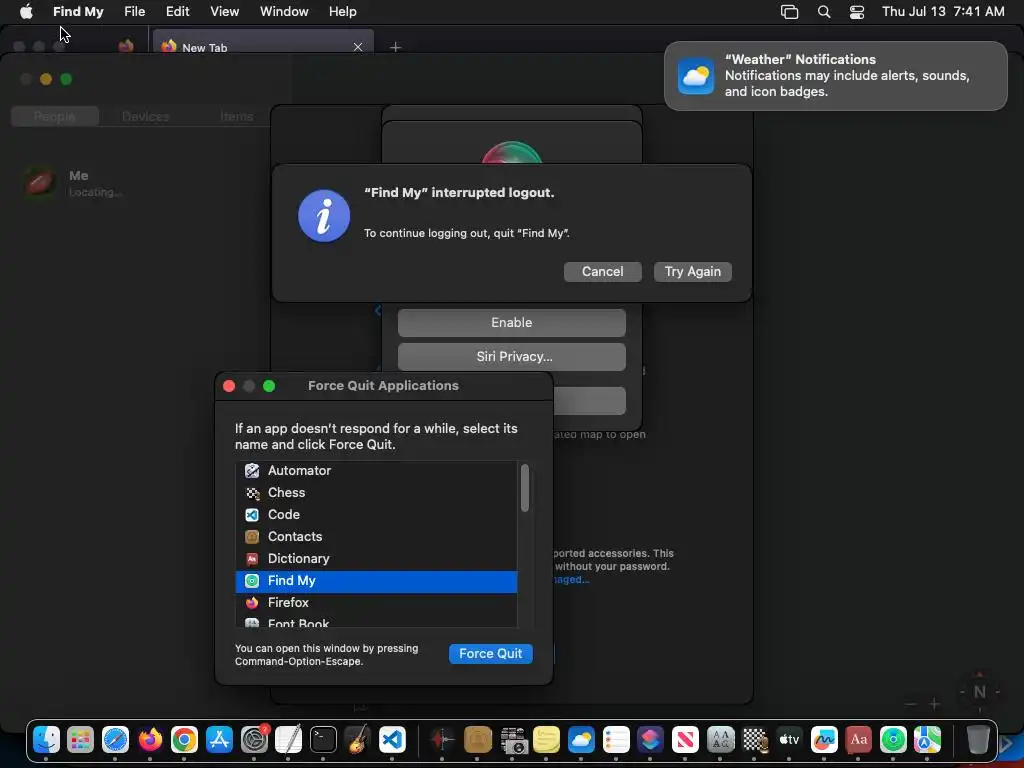Click the info icon in logout dialog
1024x768 pixels.
pyautogui.click(x=324, y=216)
